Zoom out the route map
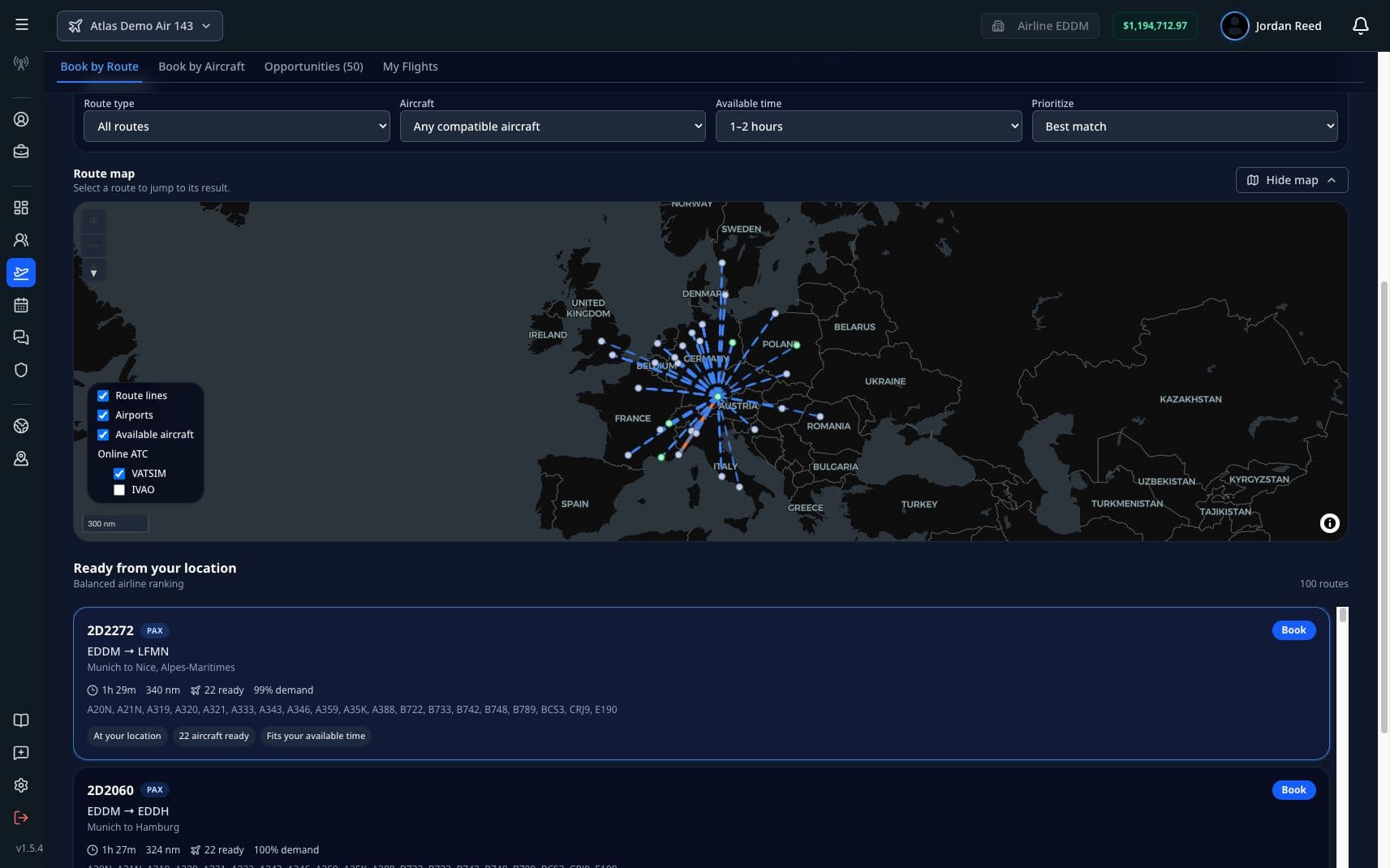Viewport: 1390px width, 868px height. [93, 245]
